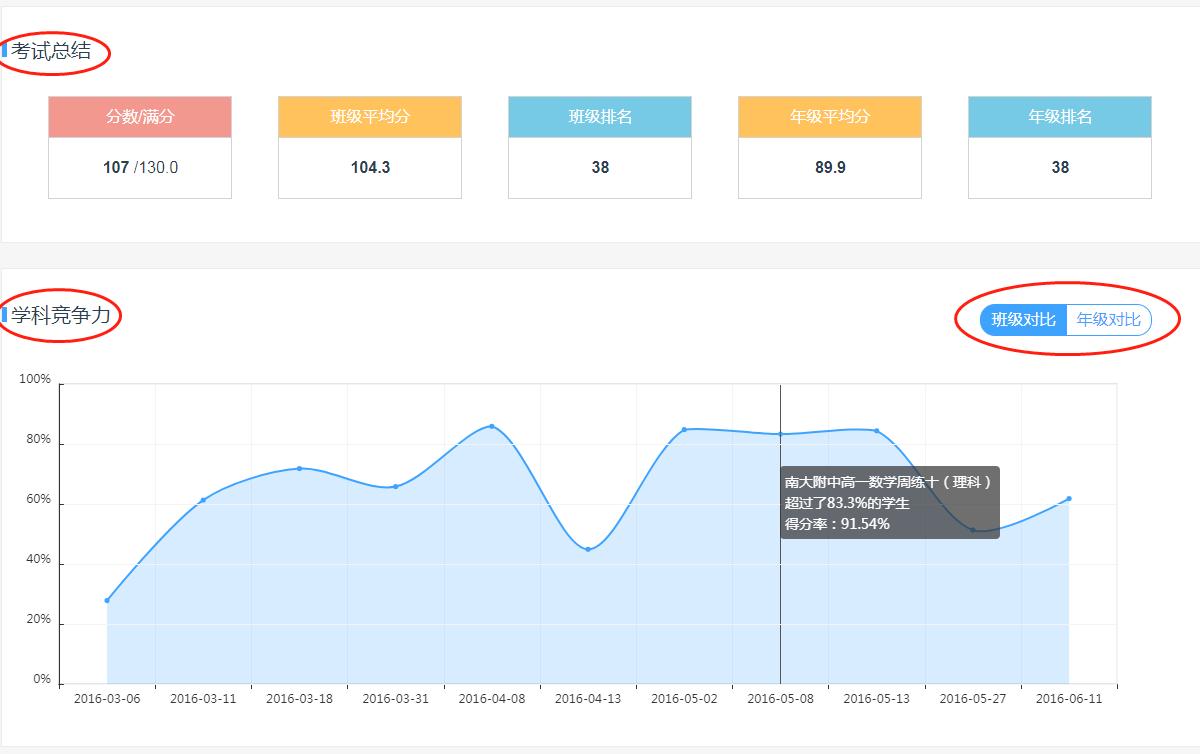Screen dimensions: 1200x754
Task: Click the dip data point at 2016-04-13
Action: point(588,549)
